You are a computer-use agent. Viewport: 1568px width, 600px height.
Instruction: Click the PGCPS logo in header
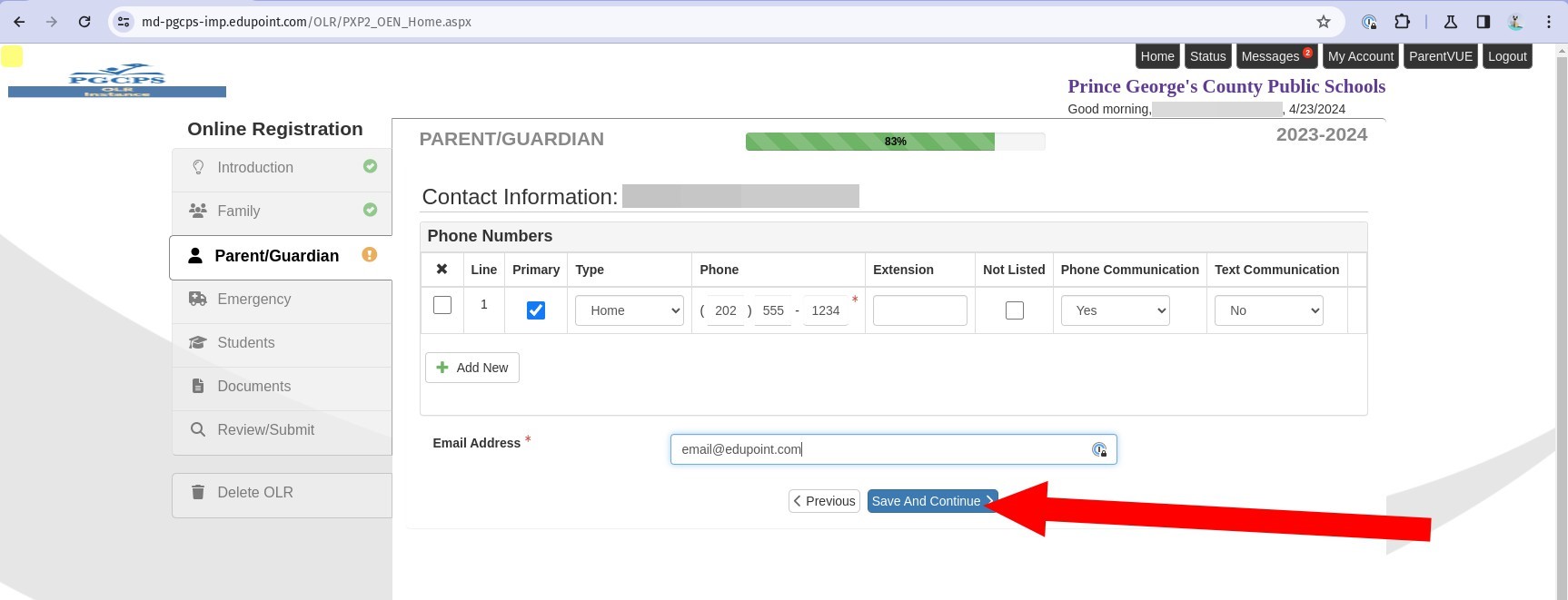116,80
